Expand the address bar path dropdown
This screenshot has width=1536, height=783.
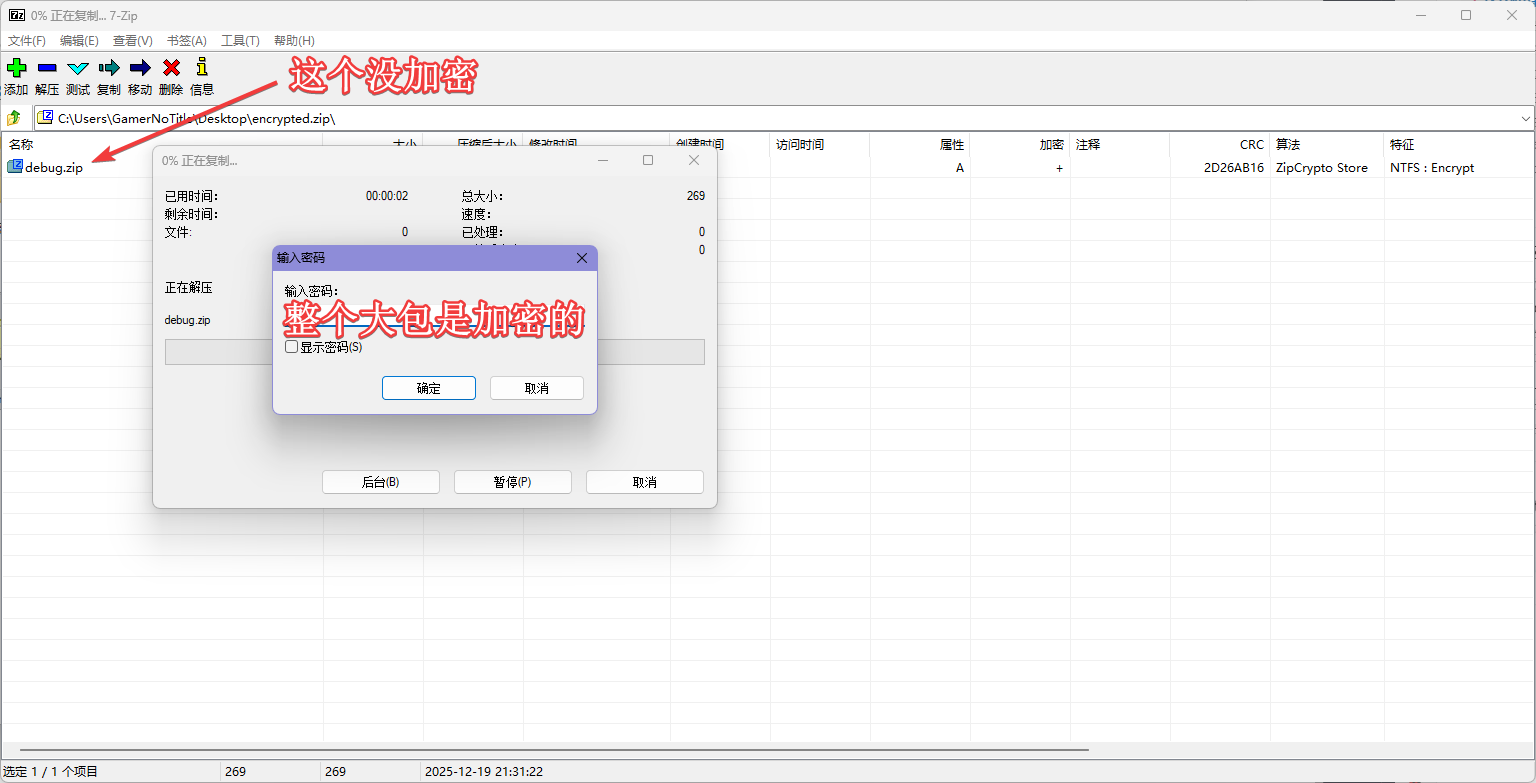tap(1525, 118)
